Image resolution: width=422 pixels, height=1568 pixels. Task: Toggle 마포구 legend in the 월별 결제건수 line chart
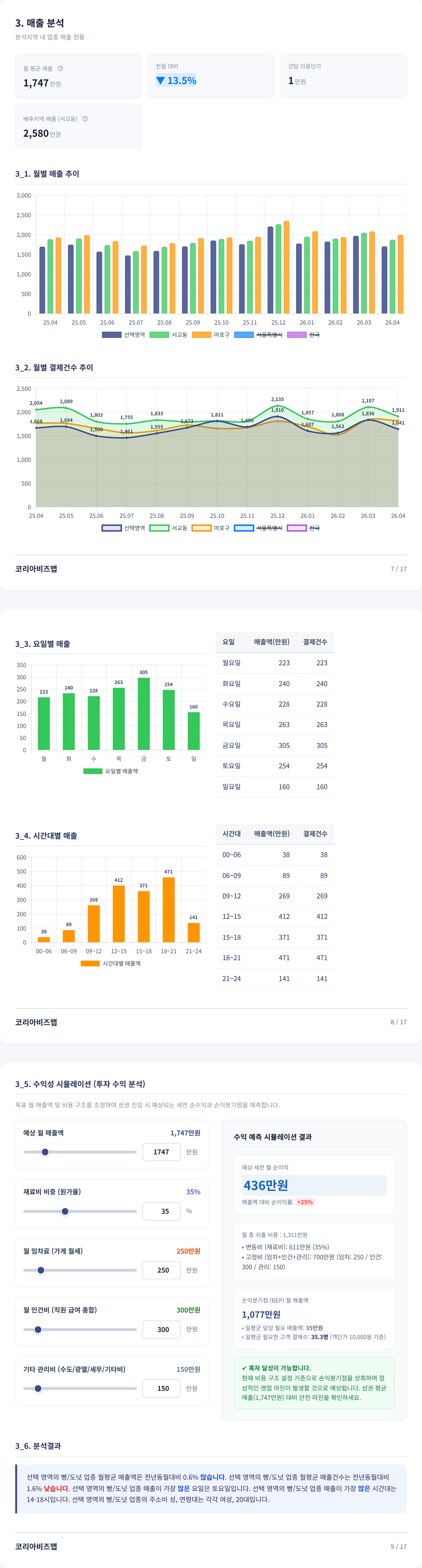[211, 528]
